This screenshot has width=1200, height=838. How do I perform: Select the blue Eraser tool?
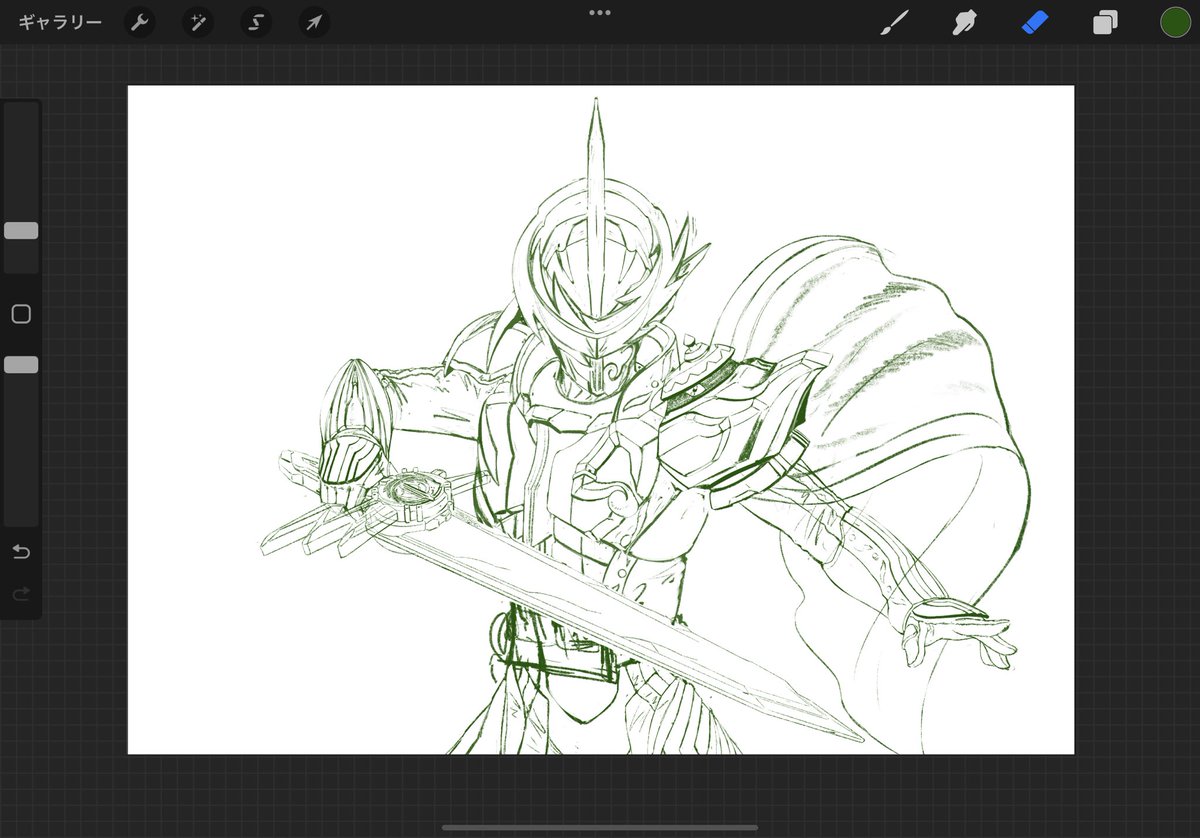(1035, 22)
